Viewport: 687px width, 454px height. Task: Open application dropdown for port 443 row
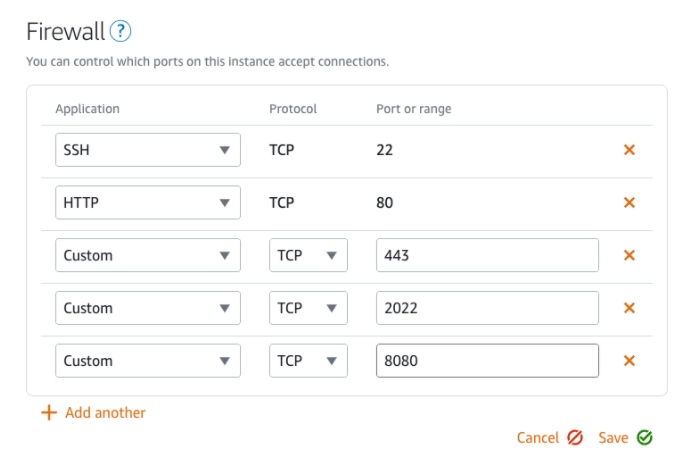coord(147,255)
